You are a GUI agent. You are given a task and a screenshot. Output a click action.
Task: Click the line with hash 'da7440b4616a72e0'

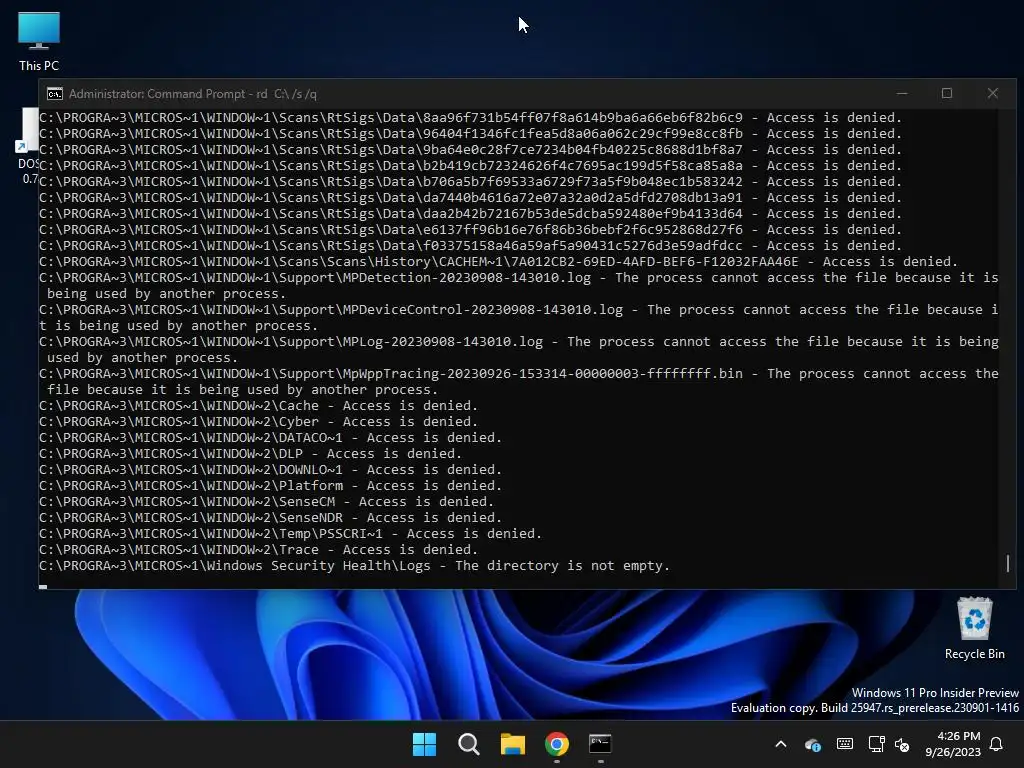pyautogui.click(x=470, y=198)
